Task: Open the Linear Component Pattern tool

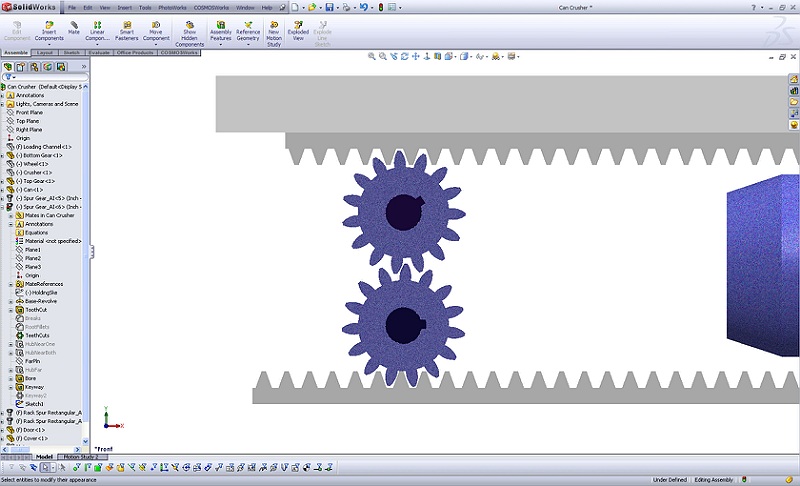Action: [x=97, y=31]
